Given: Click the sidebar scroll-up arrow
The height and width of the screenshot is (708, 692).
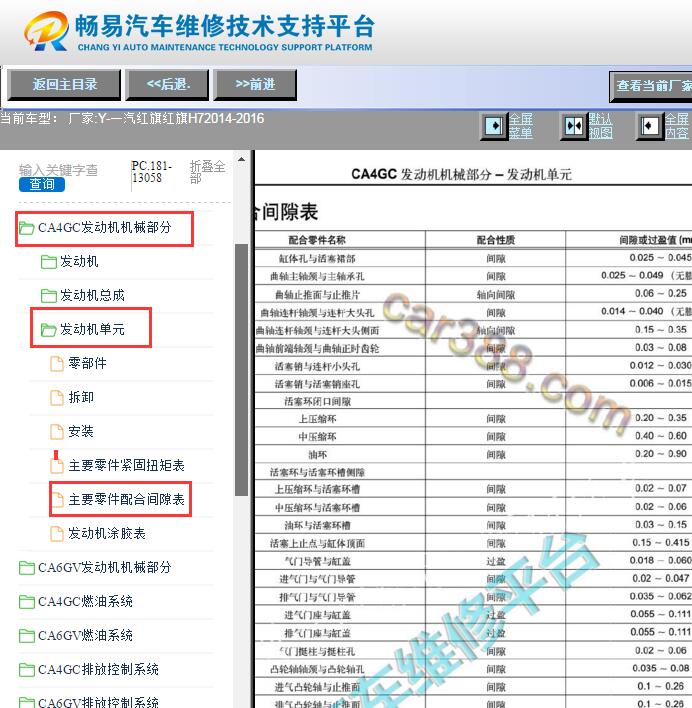Looking at the screenshot, I should click(x=242, y=159).
